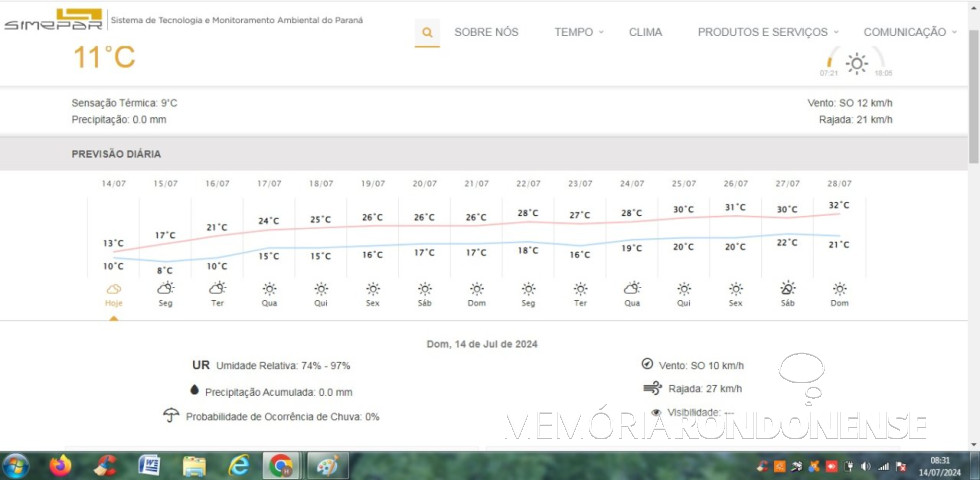Pick the Sáb 27/07 forecast icon
980x480 pixels.
tap(788, 288)
